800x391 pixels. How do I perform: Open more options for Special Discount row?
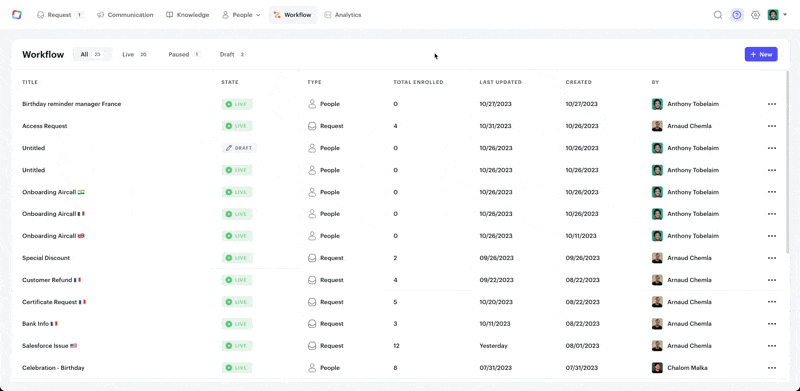(x=771, y=258)
